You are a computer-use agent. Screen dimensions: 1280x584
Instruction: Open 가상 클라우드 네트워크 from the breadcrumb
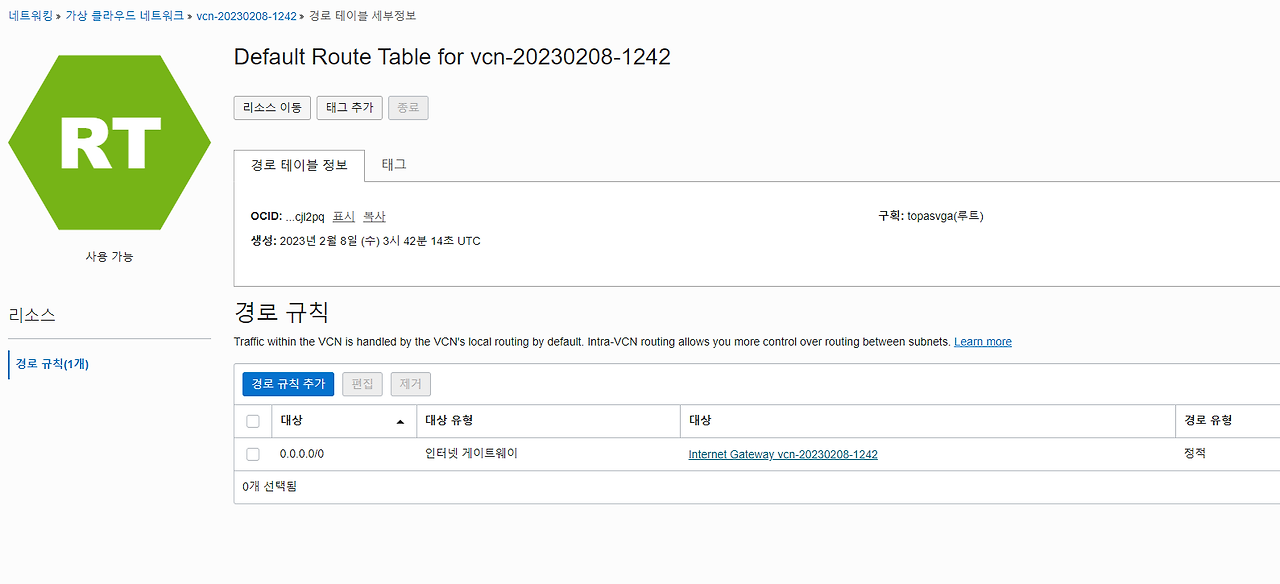tap(123, 15)
